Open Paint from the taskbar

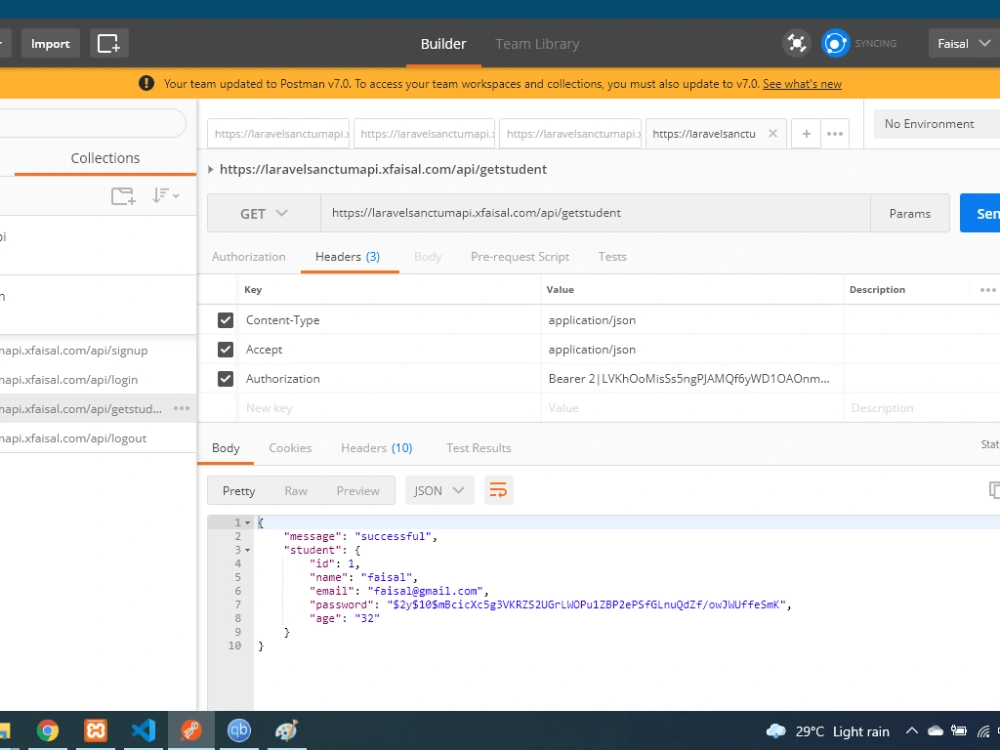286,730
